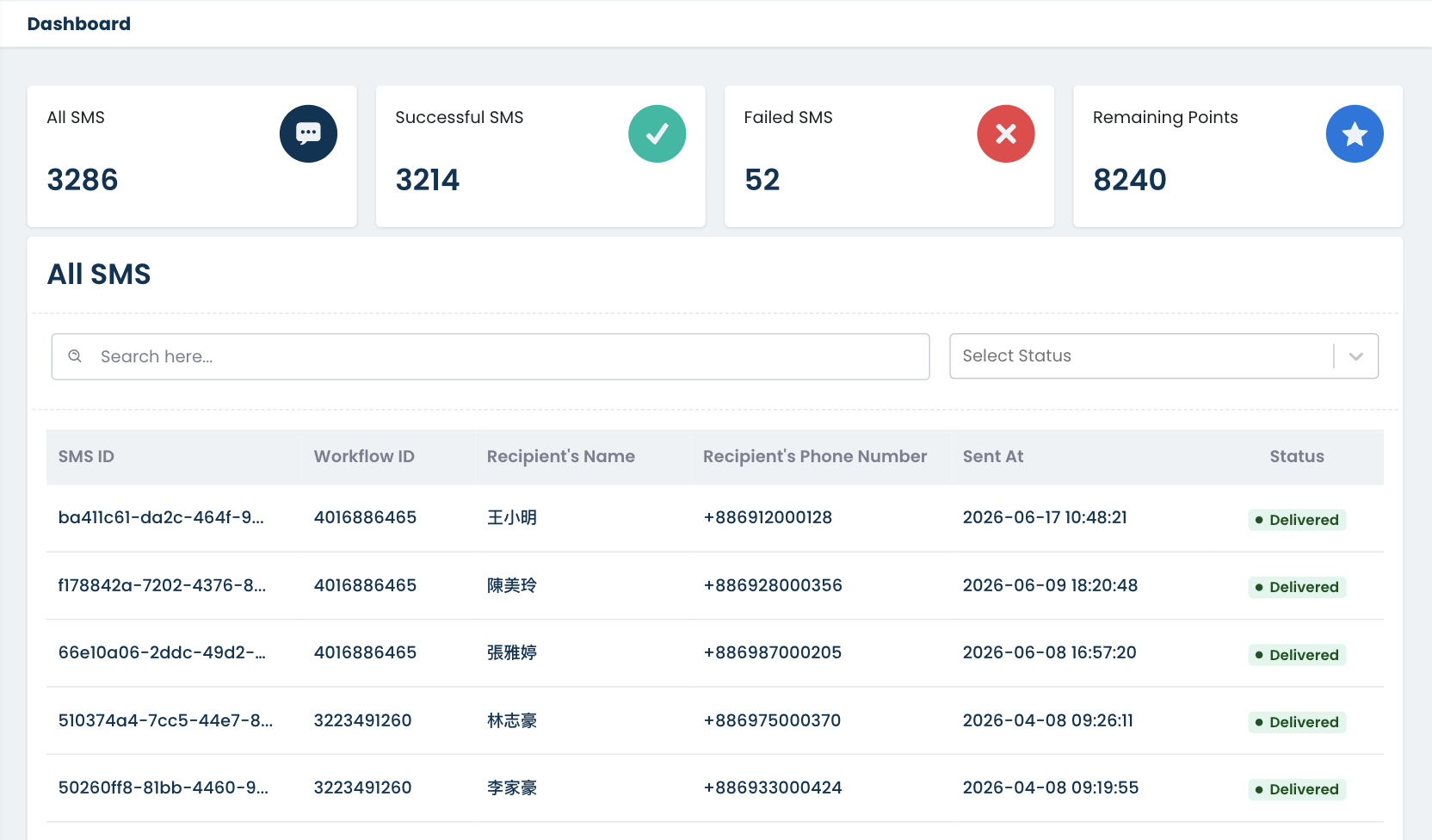Viewport: 1432px width, 840px height.
Task: Open the Select Status dropdown
Action: click(x=1163, y=356)
